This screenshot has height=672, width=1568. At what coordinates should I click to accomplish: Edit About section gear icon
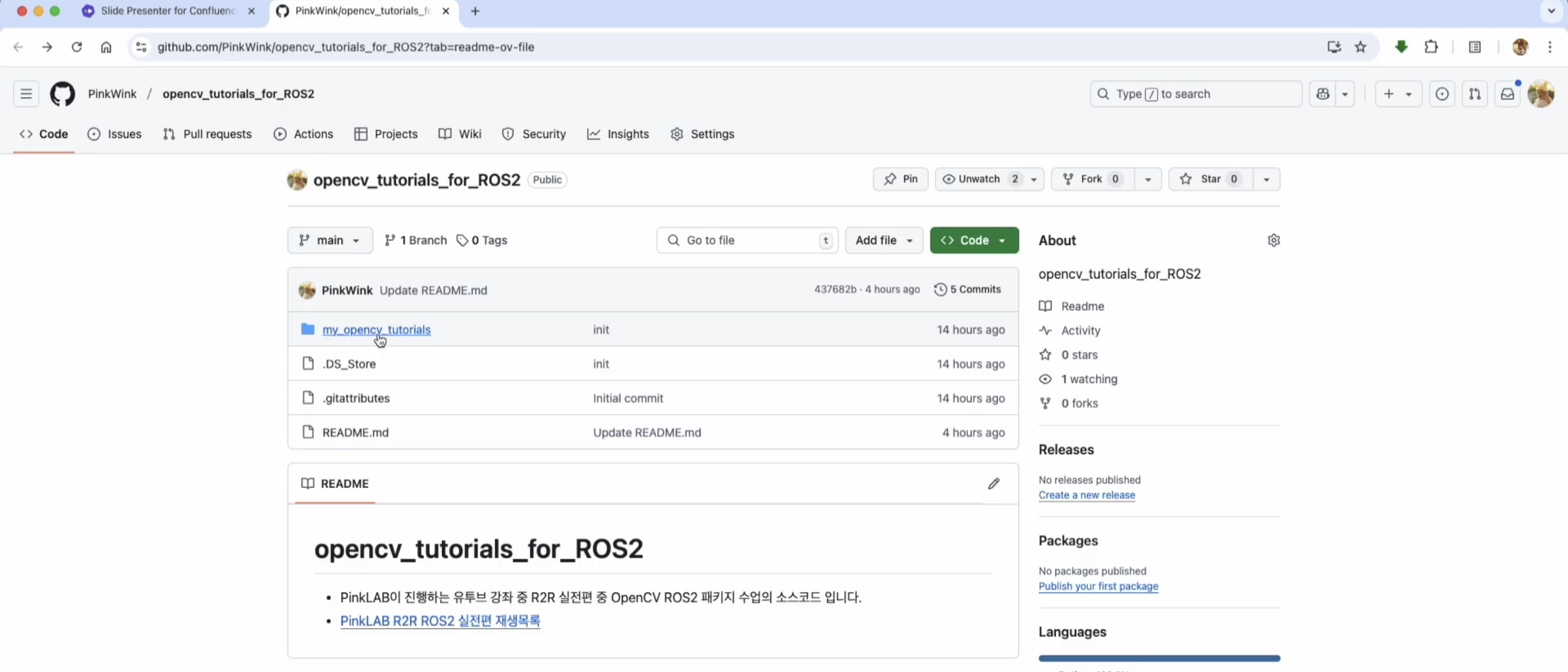click(1274, 240)
